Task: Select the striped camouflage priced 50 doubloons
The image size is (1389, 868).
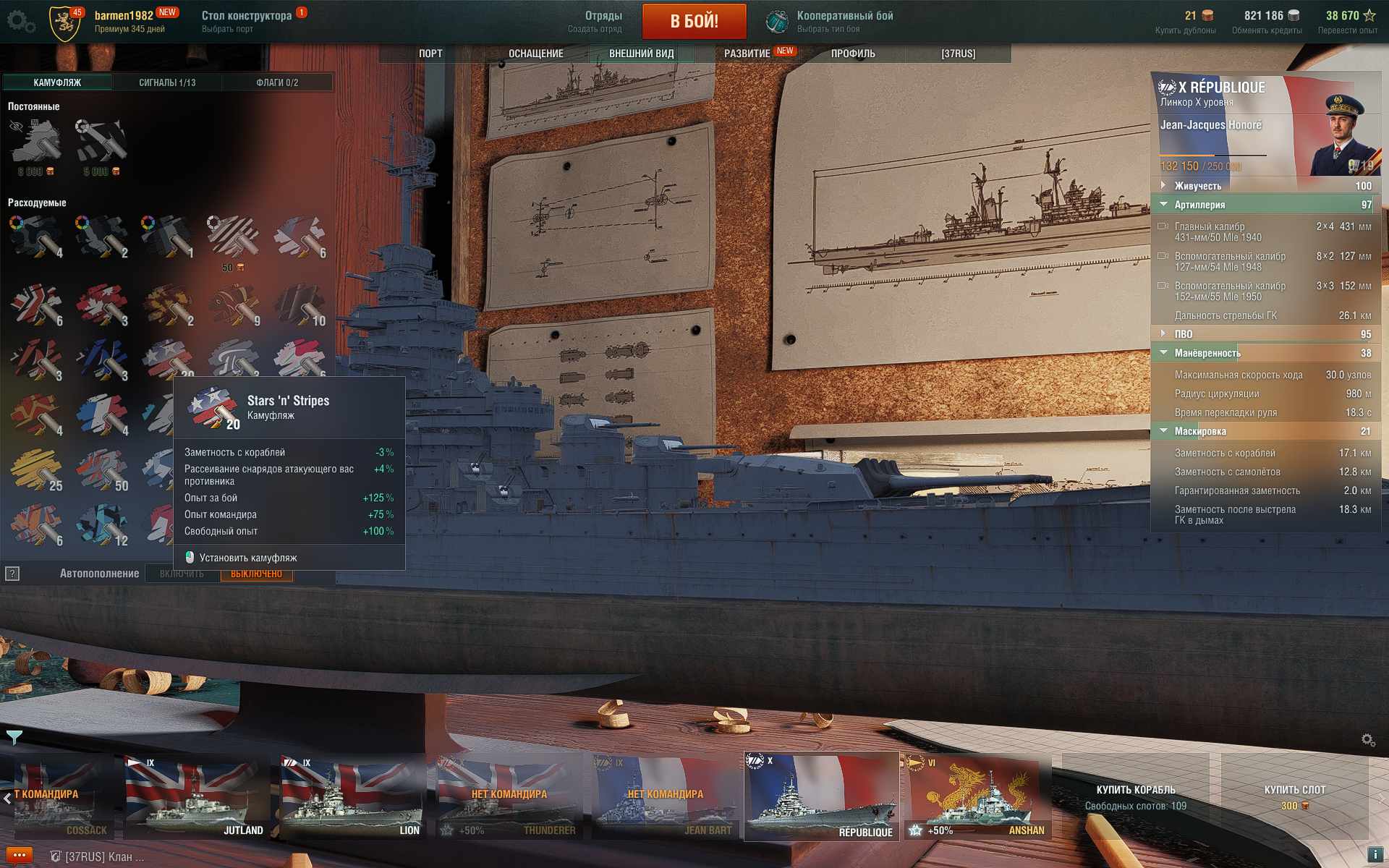Action: pyautogui.click(x=233, y=243)
